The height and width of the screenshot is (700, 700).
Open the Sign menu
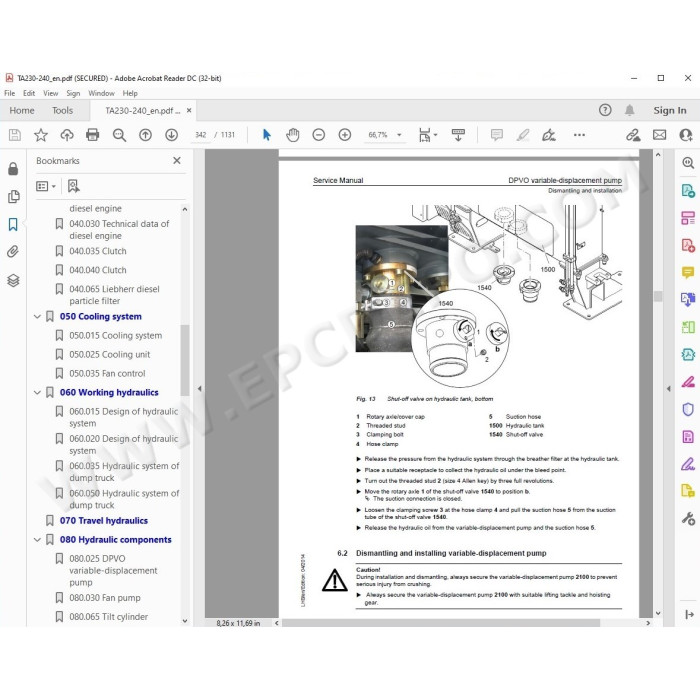(73, 93)
